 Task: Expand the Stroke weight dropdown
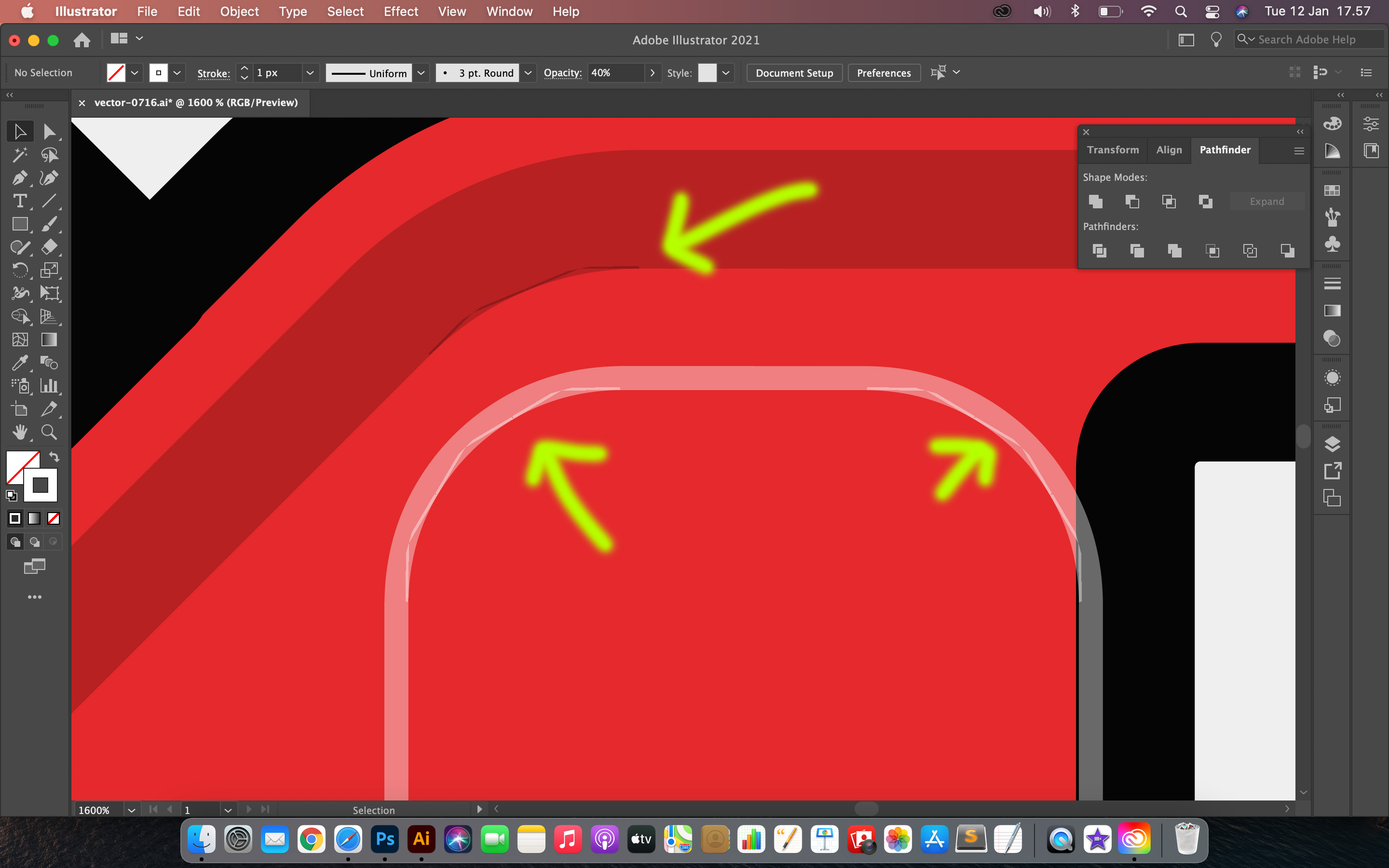[307, 72]
